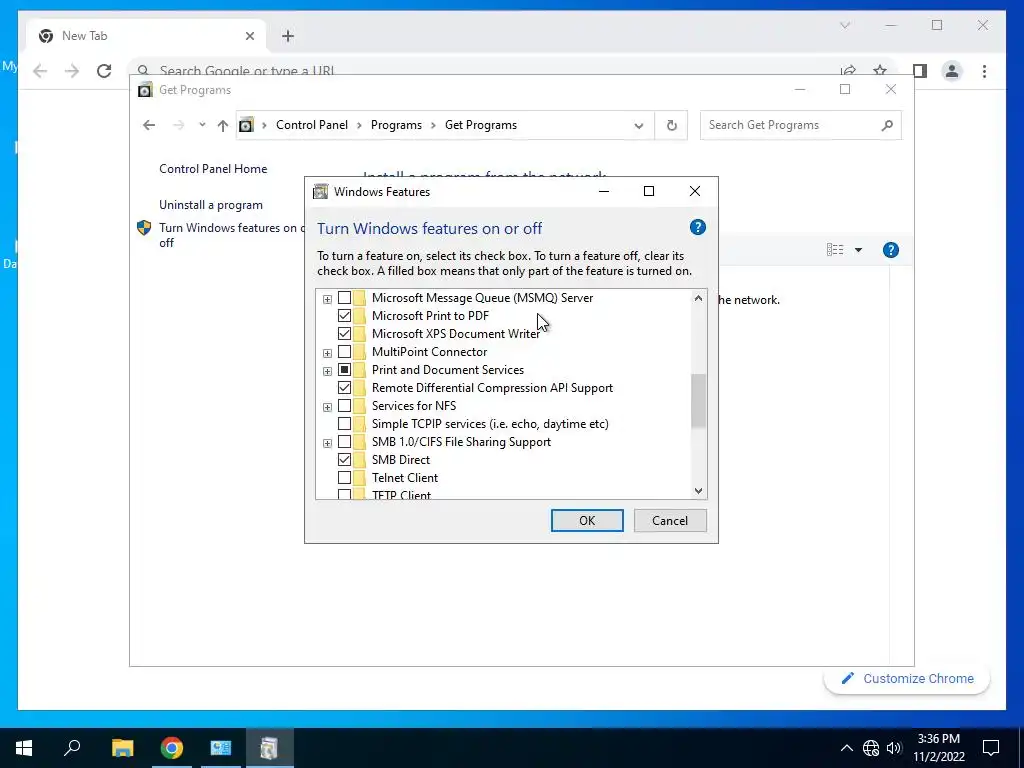Open the view options dropdown arrow
Screen dimensions: 1024x768
858,249
